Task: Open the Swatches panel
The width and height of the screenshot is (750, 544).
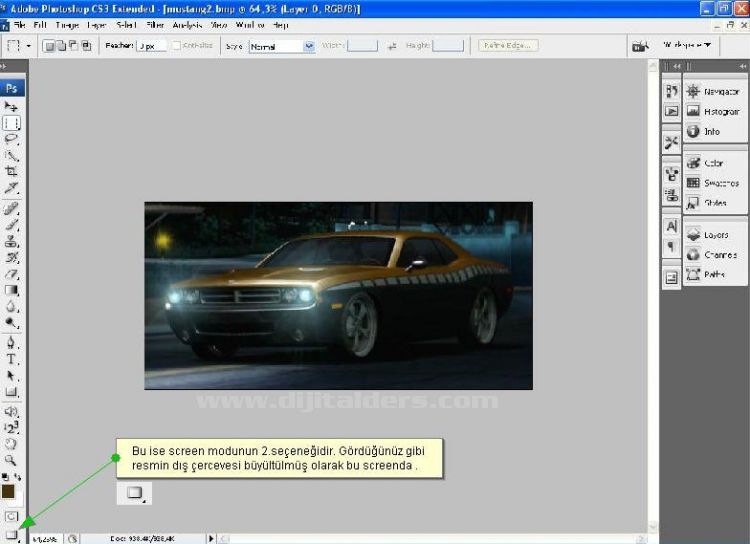Action: pos(715,183)
